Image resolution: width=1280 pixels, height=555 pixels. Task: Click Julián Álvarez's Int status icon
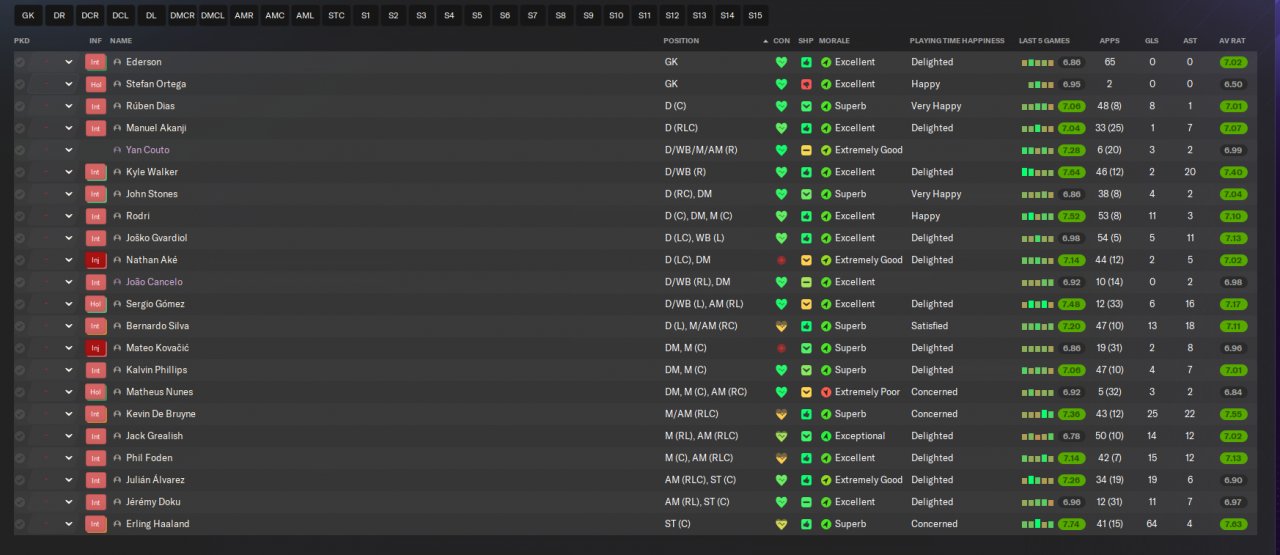pos(96,480)
